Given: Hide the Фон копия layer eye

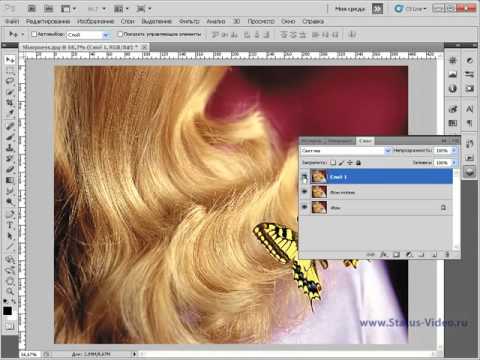Looking at the screenshot, I should click(305, 192).
